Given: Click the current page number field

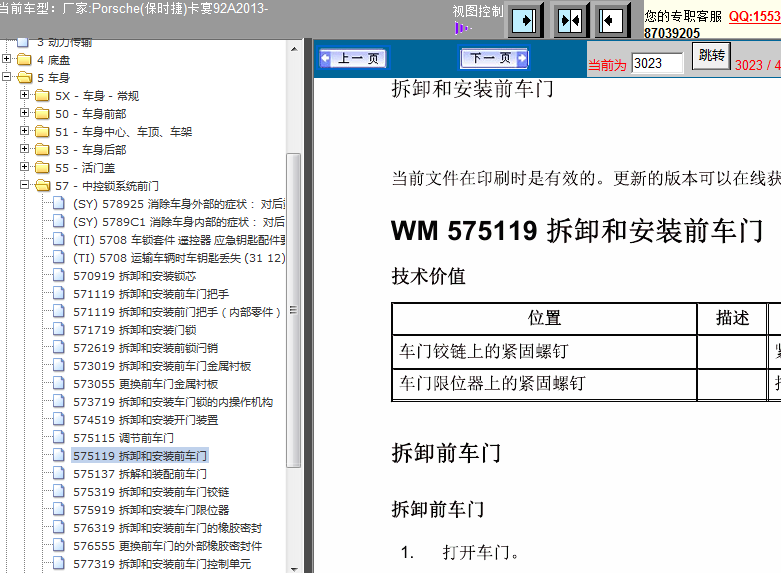Looking at the screenshot, I should tap(656, 63).
